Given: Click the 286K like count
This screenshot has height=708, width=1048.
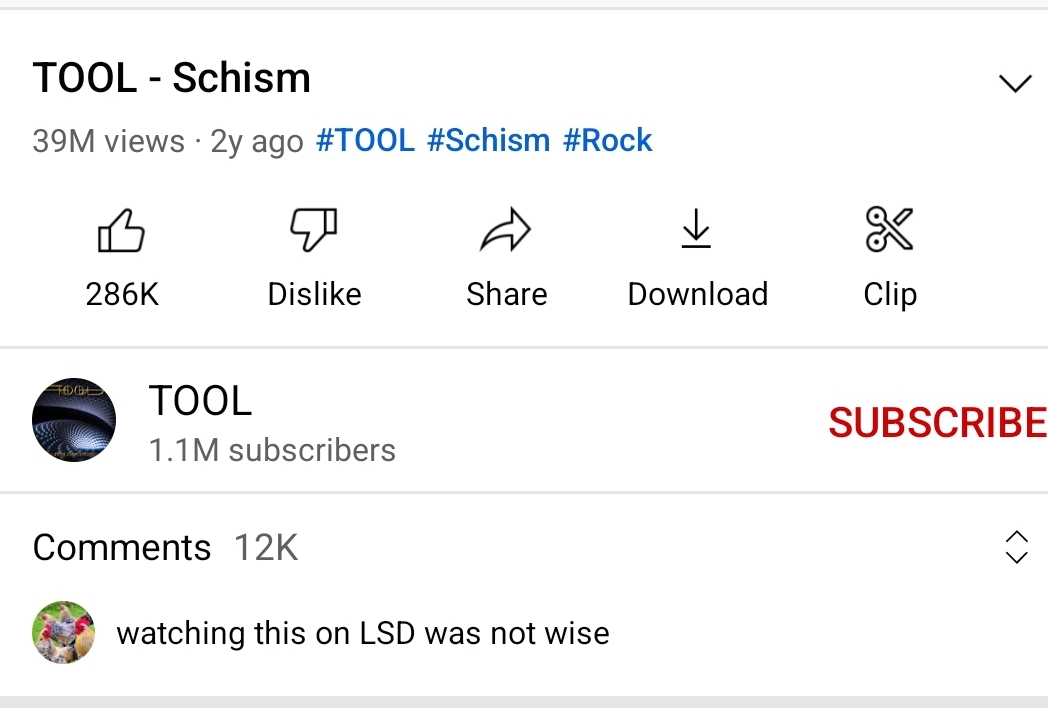Looking at the screenshot, I should (122, 294).
